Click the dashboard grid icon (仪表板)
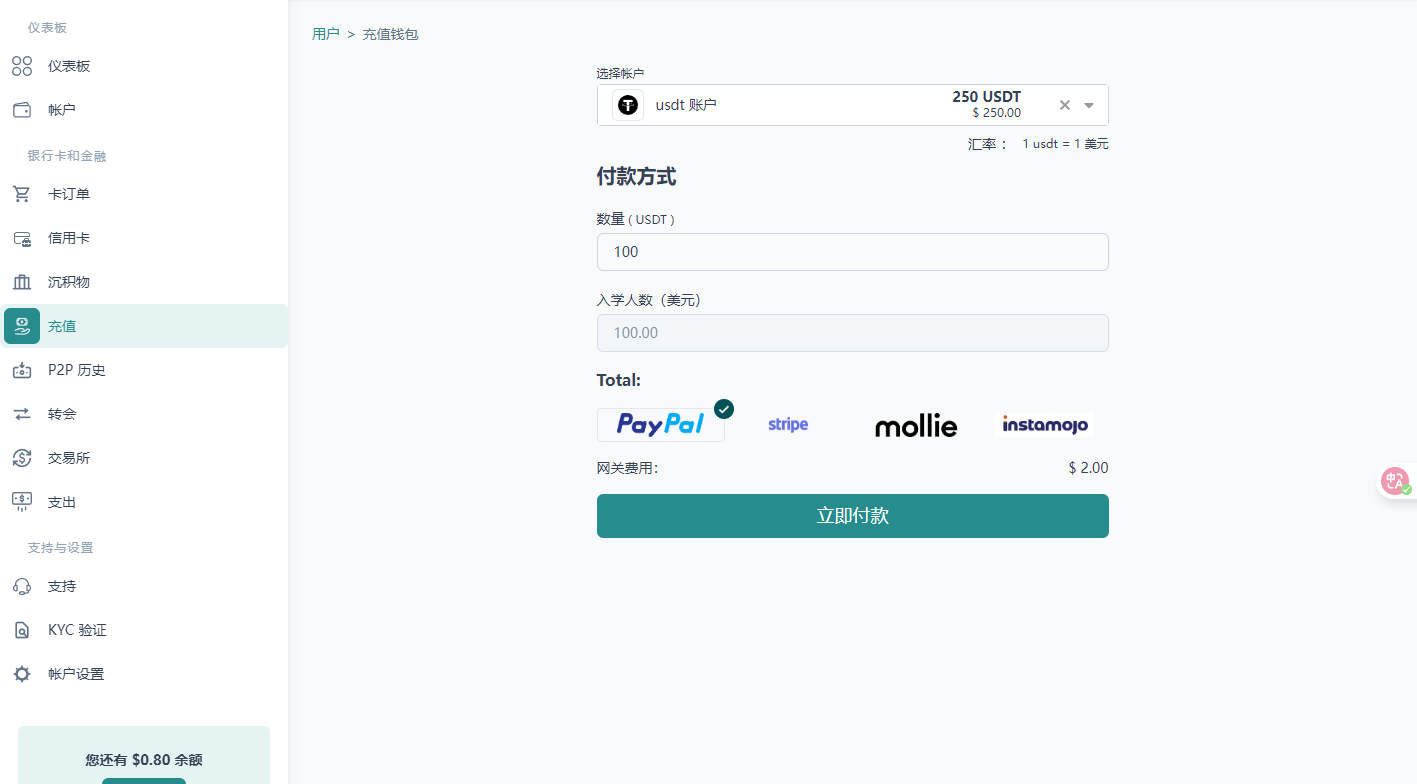 [22, 66]
